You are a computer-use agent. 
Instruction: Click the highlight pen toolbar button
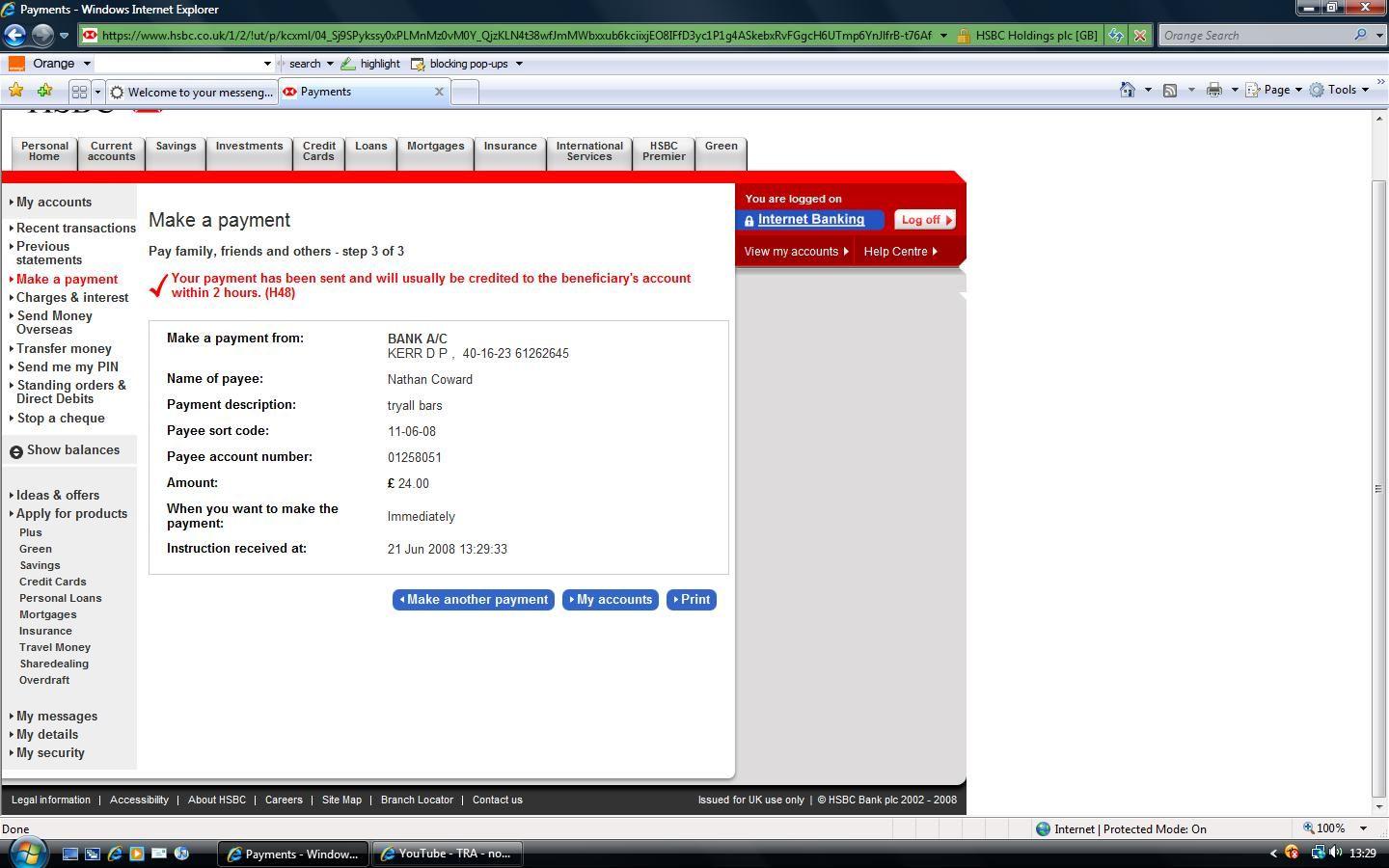click(x=370, y=64)
